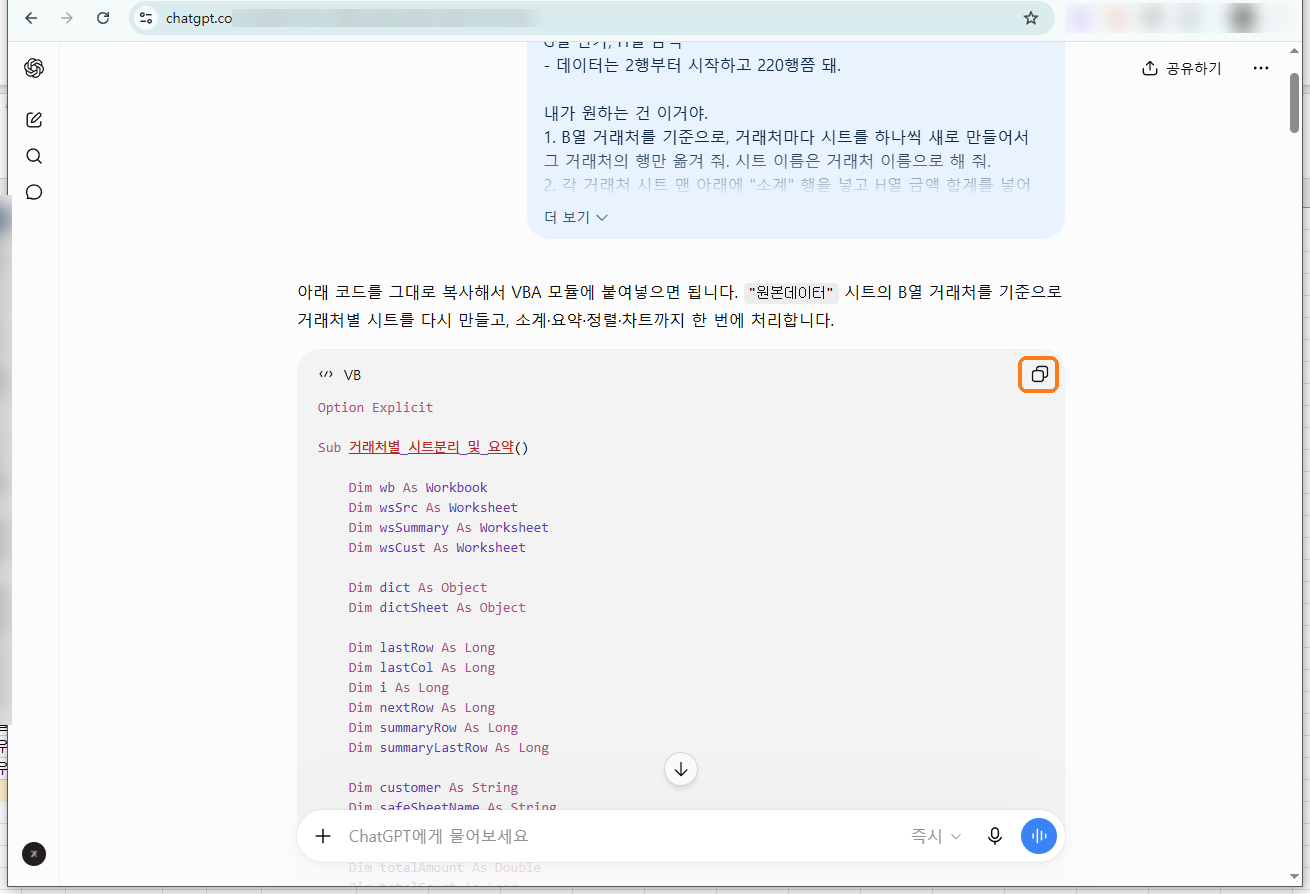Reload the ChatGPT page
The width and height of the screenshot is (1310, 894).
[x=103, y=18]
